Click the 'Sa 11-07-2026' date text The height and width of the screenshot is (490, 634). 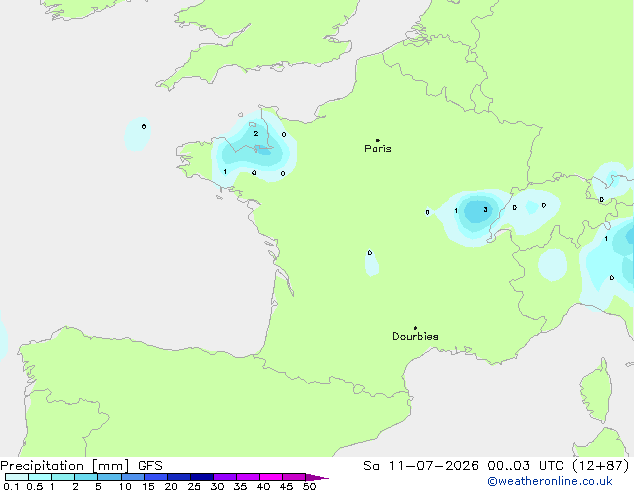[421, 466]
